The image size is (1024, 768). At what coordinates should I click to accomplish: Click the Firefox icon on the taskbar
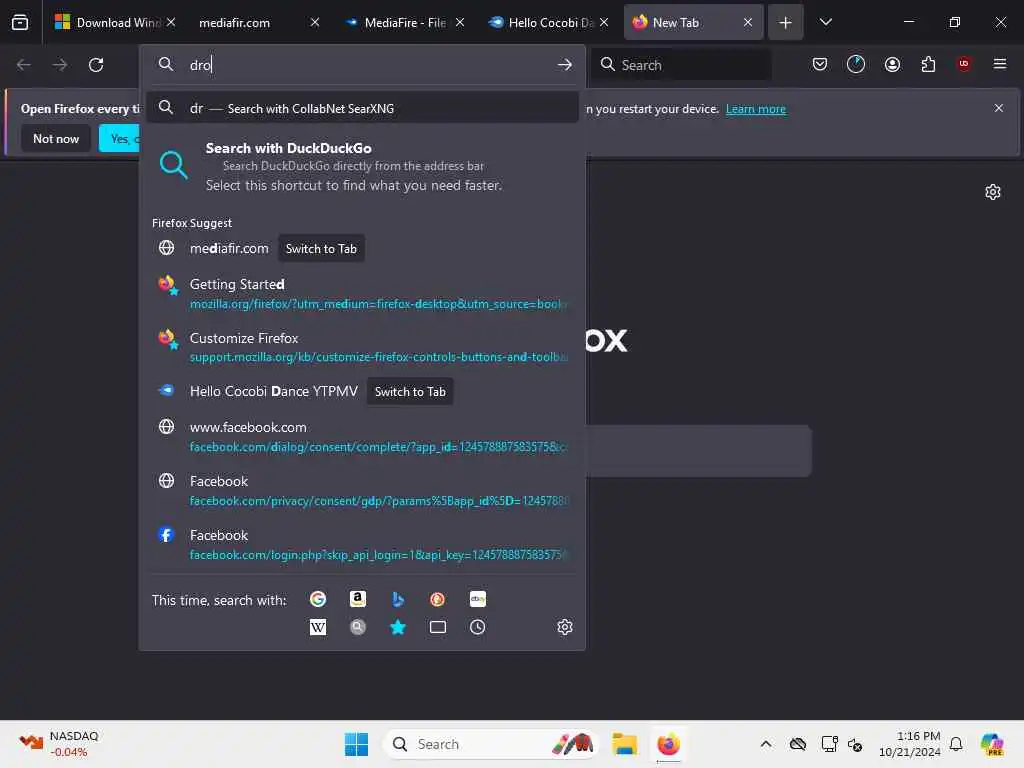(x=668, y=744)
